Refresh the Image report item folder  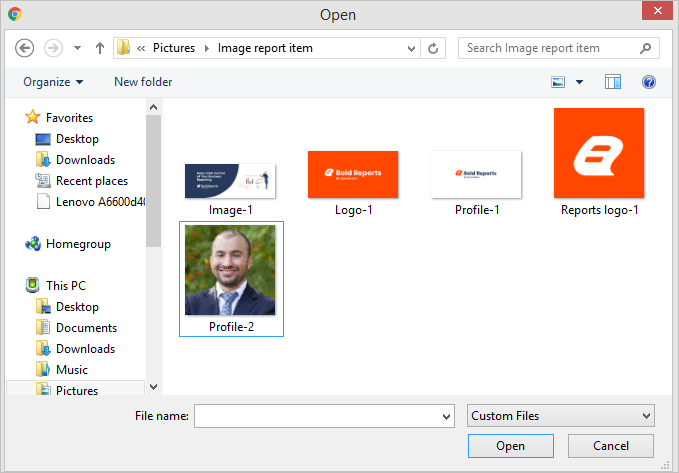[x=433, y=48]
